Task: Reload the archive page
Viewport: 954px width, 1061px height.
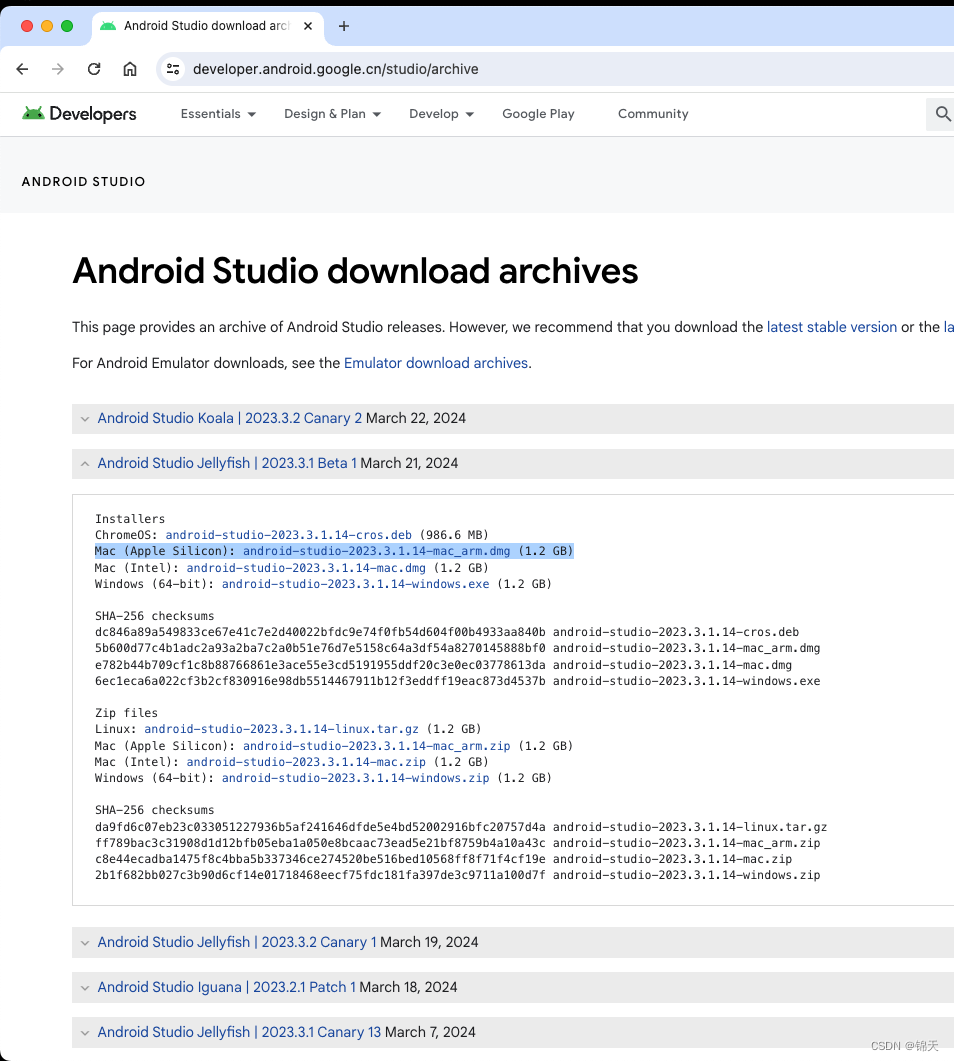Action: coord(94,69)
